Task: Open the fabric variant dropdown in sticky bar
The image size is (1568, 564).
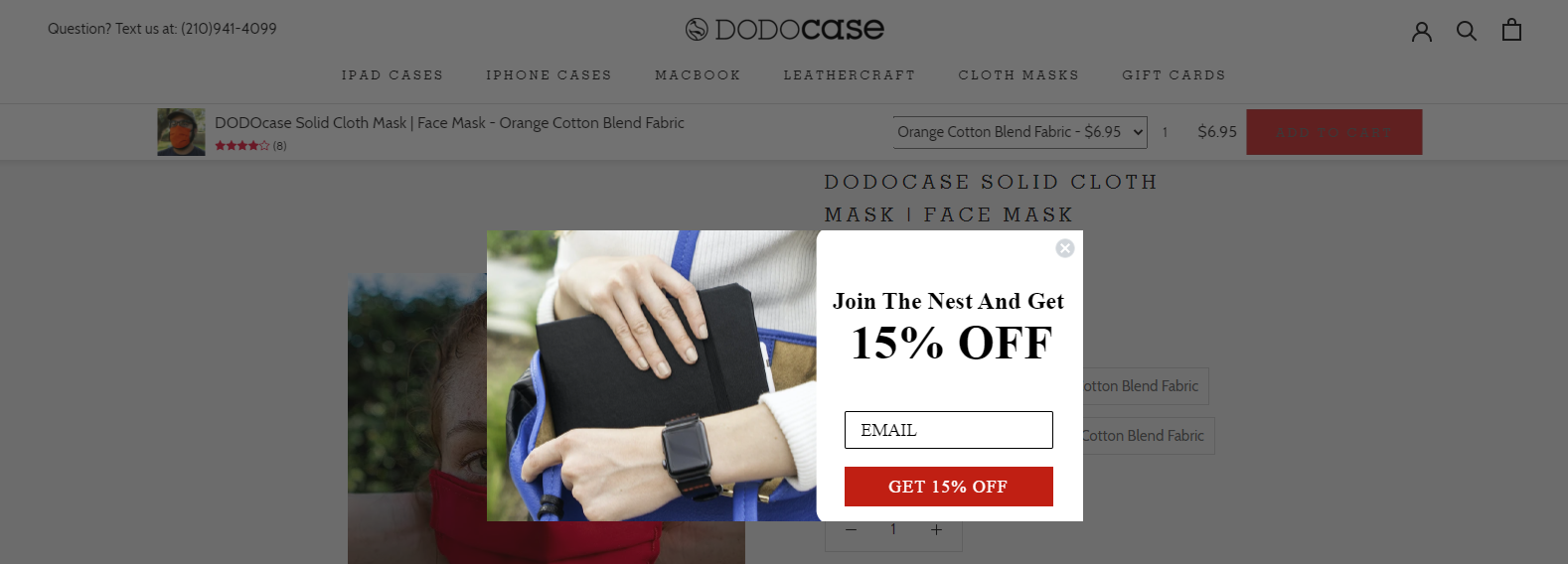Action: point(1019,132)
